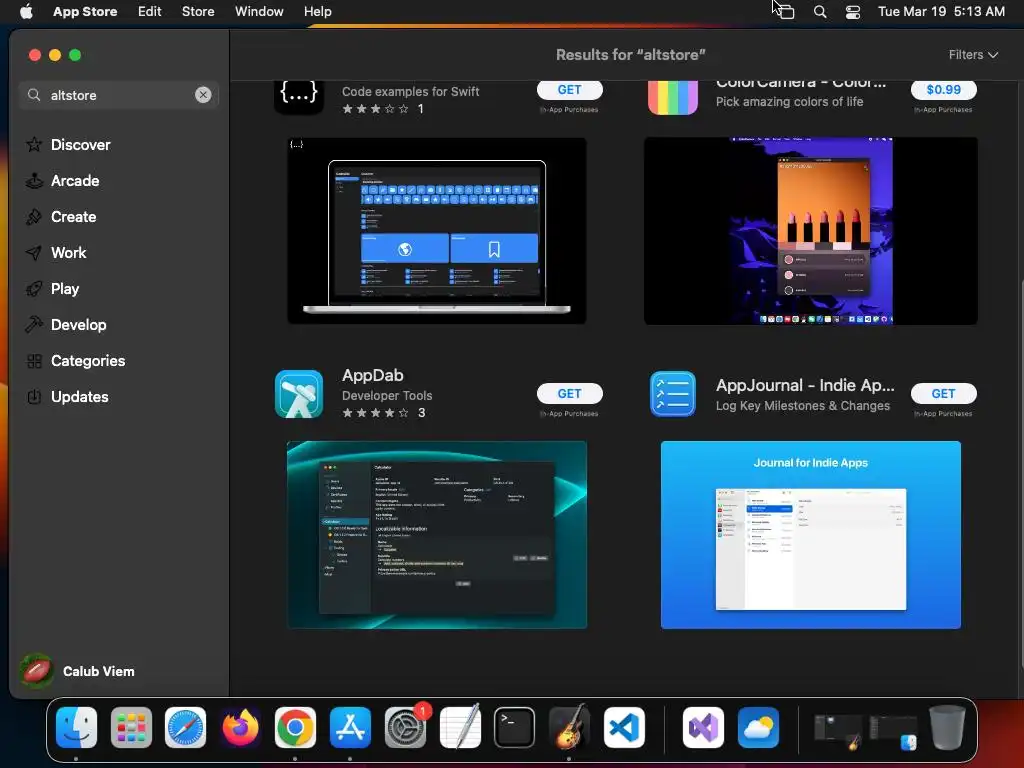
Task: Open TextEdit from the Dock
Action: (x=460, y=727)
